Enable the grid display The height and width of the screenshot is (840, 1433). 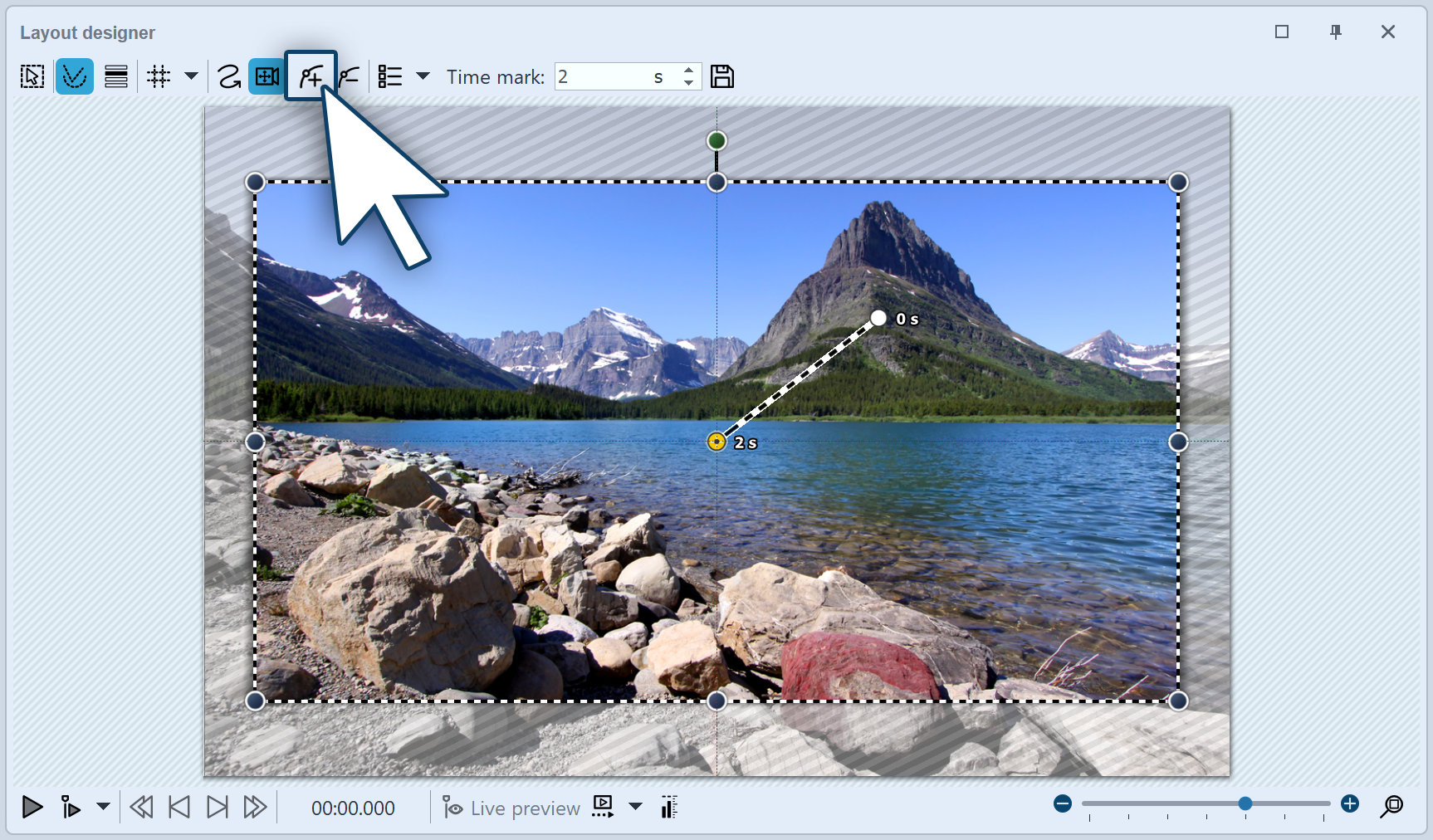(x=158, y=76)
